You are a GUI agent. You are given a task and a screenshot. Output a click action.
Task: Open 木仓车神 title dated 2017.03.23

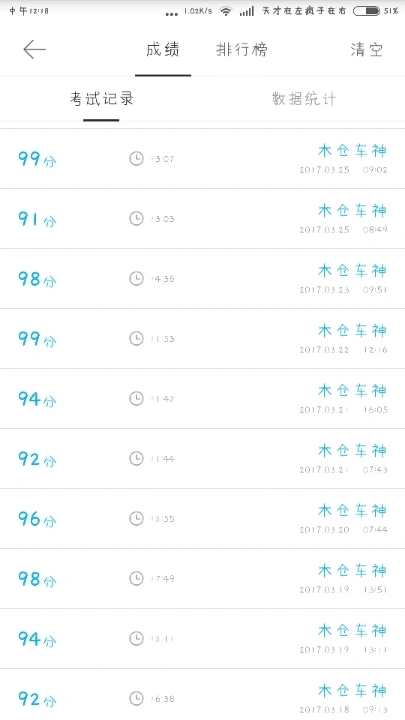(x=353, y=271)
